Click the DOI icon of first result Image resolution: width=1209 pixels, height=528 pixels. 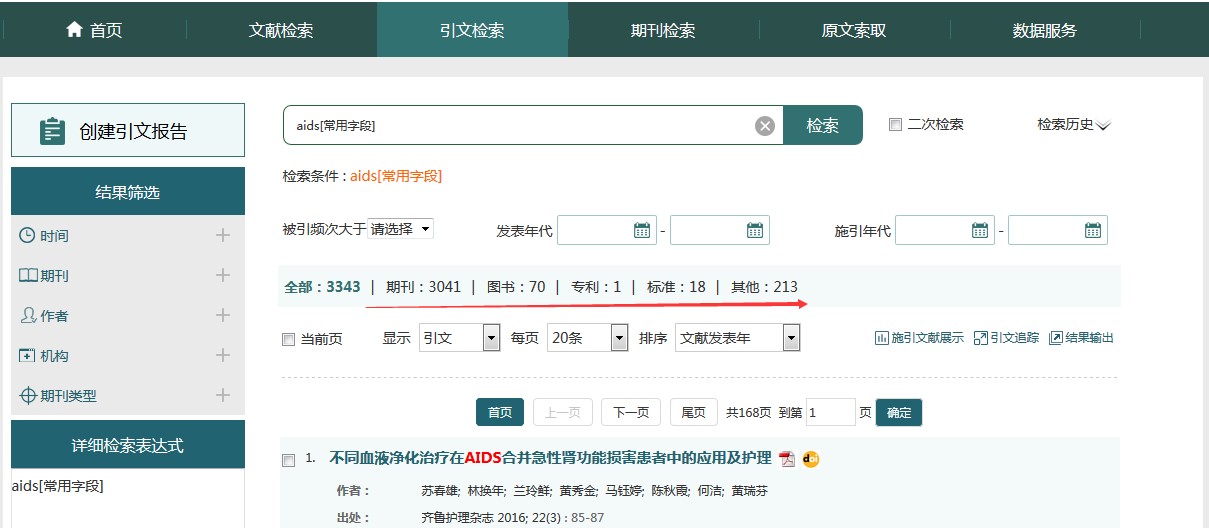click(x=810, y=459)
